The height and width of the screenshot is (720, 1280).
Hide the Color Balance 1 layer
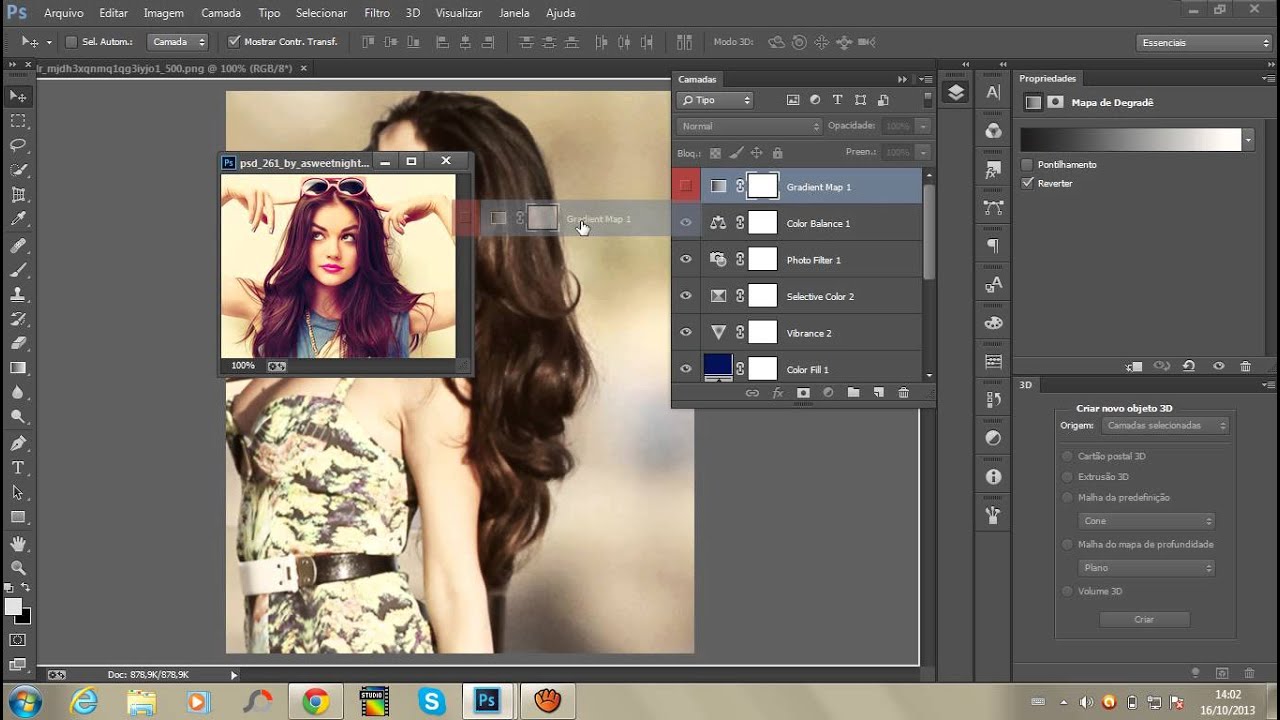(x=686, y=223)
